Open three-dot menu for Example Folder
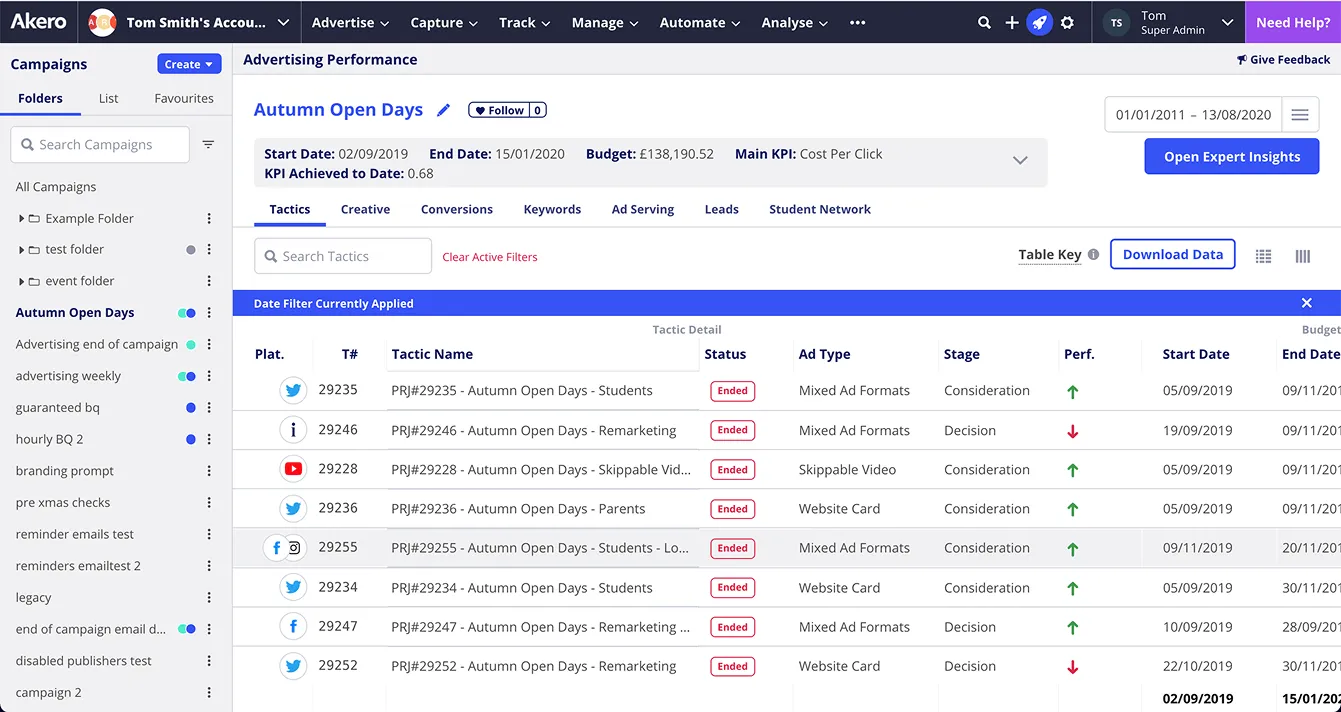Screen dimensions: 1341x712 tap(209, 218)
